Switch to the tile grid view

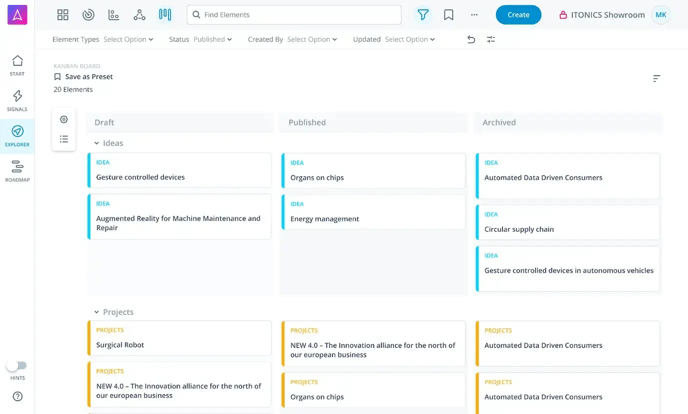click(62, 15)
